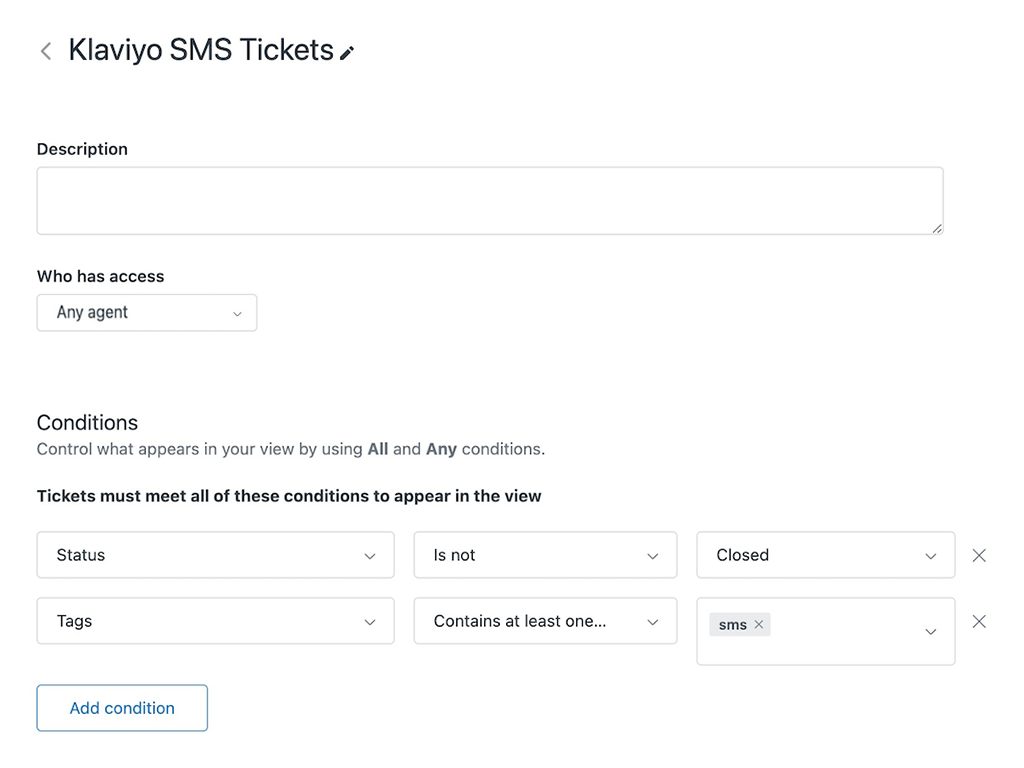
Task: Delete the Tags condition row
Action: click(x=979, y=621)
